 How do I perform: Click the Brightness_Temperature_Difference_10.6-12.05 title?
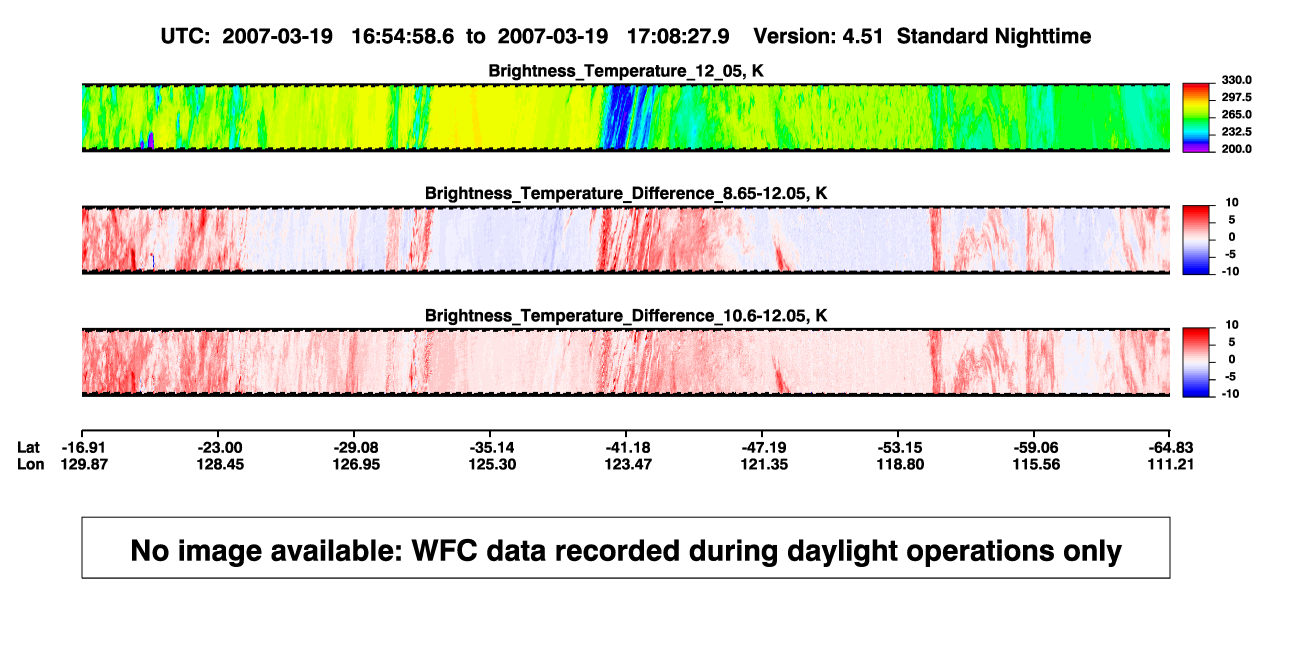click(x=626, y=316)
